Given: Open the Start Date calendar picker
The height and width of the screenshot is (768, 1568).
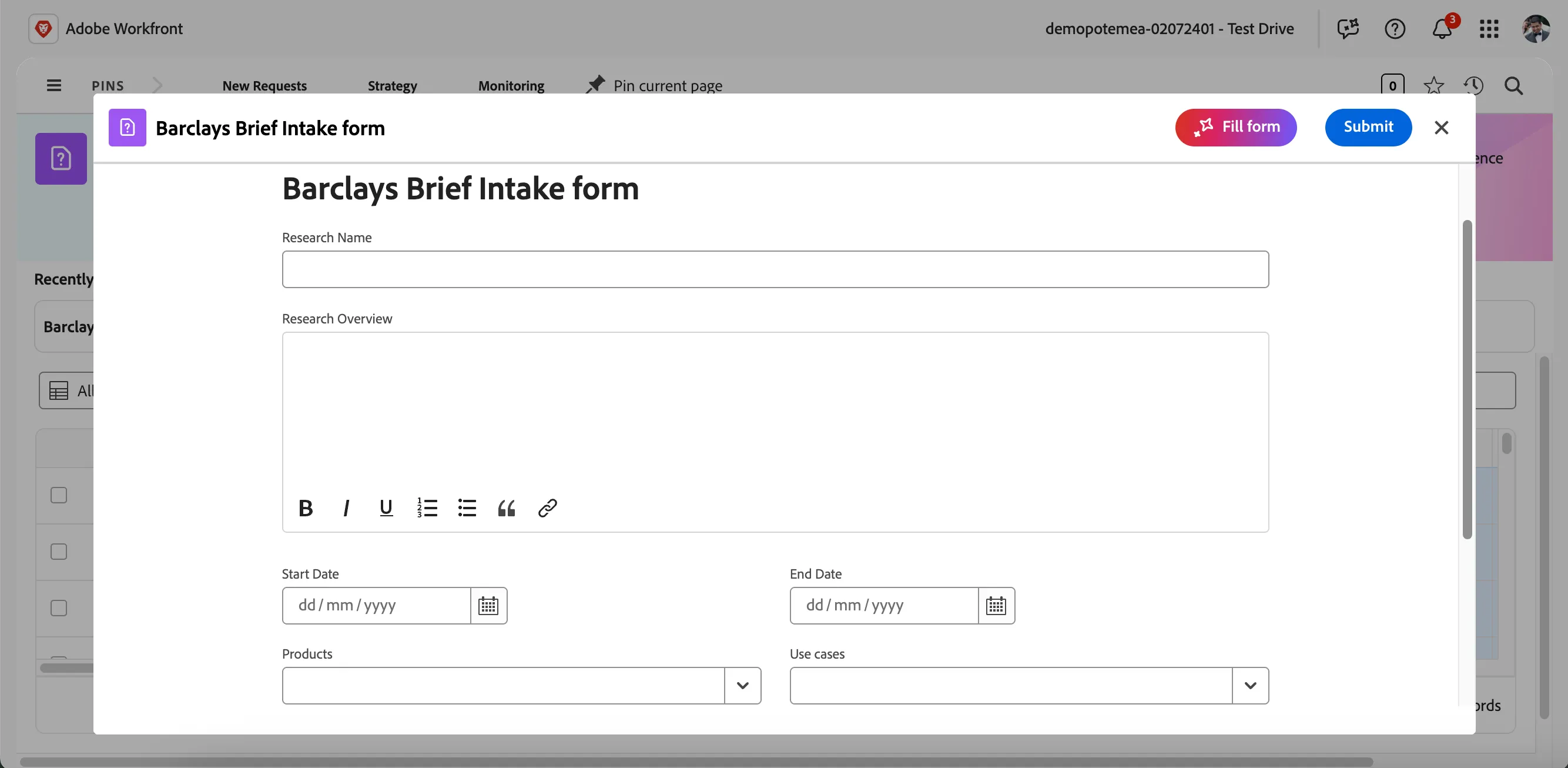Looking at the screenshot, I should coord(488,605).
